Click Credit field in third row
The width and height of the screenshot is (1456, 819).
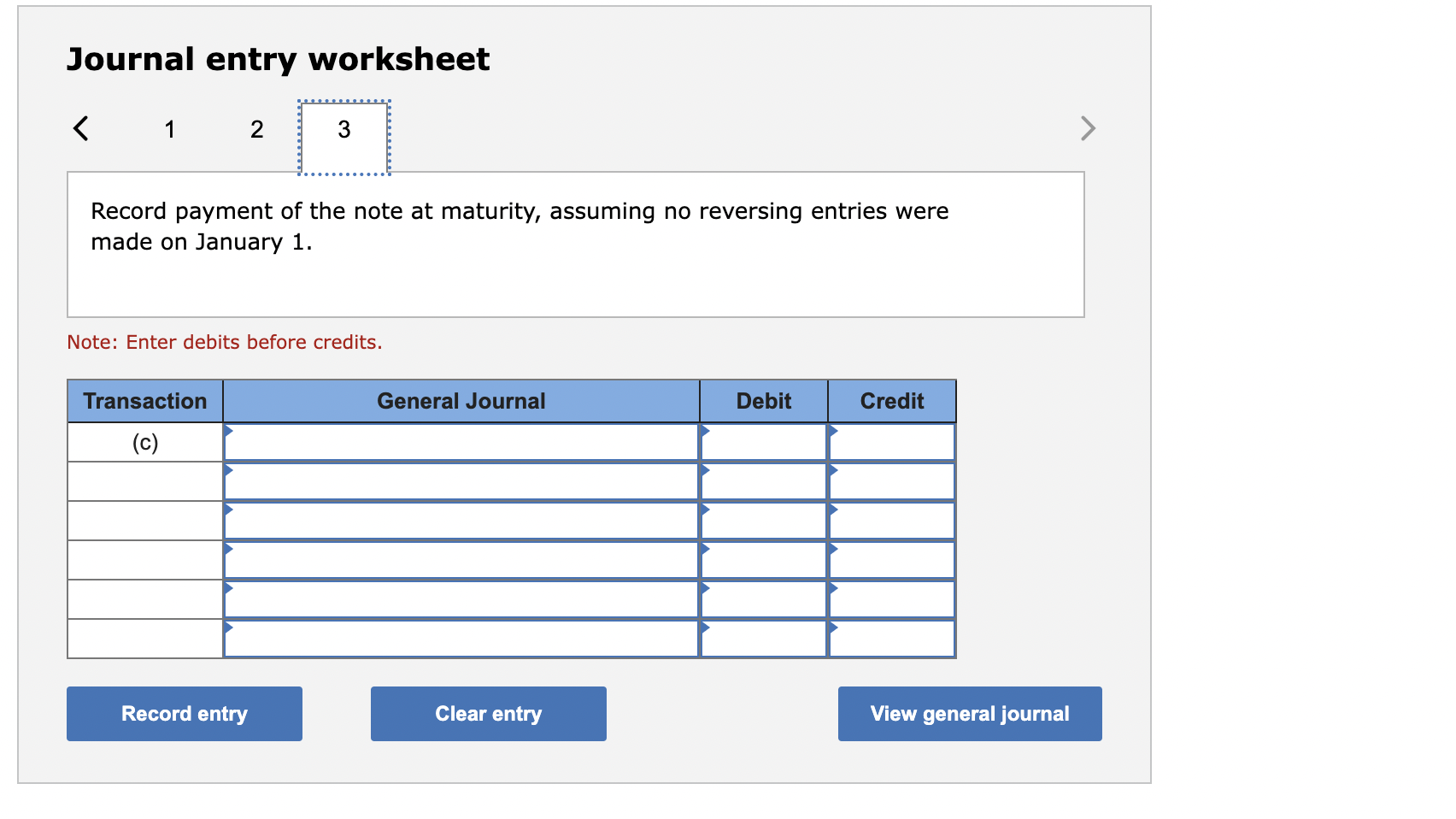[892, 521]
